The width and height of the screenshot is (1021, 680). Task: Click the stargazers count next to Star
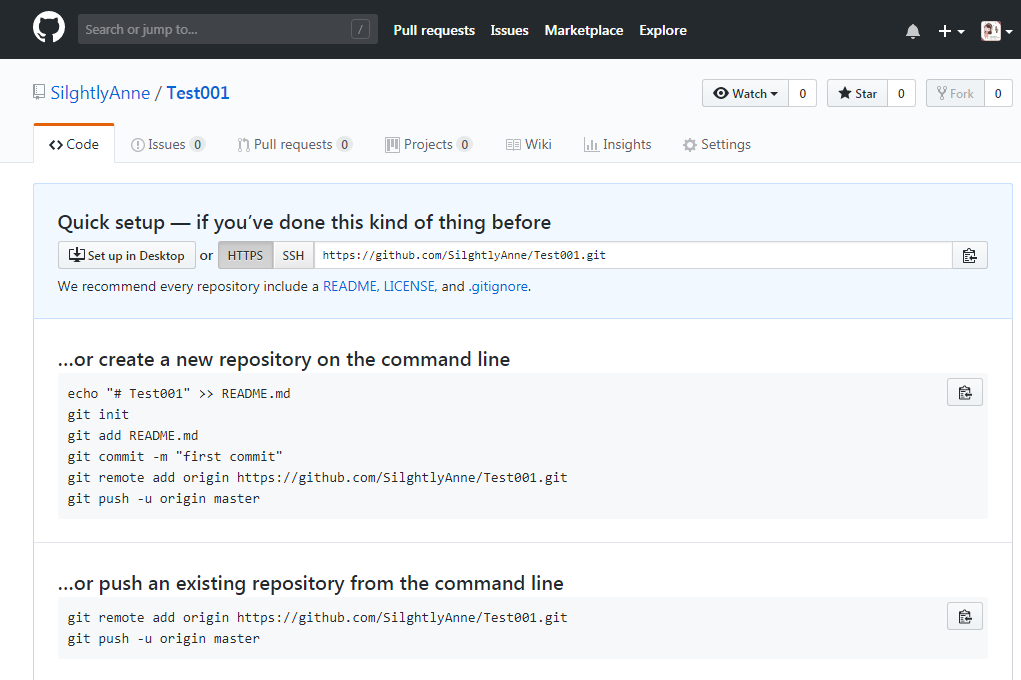[x=901, y=93]
